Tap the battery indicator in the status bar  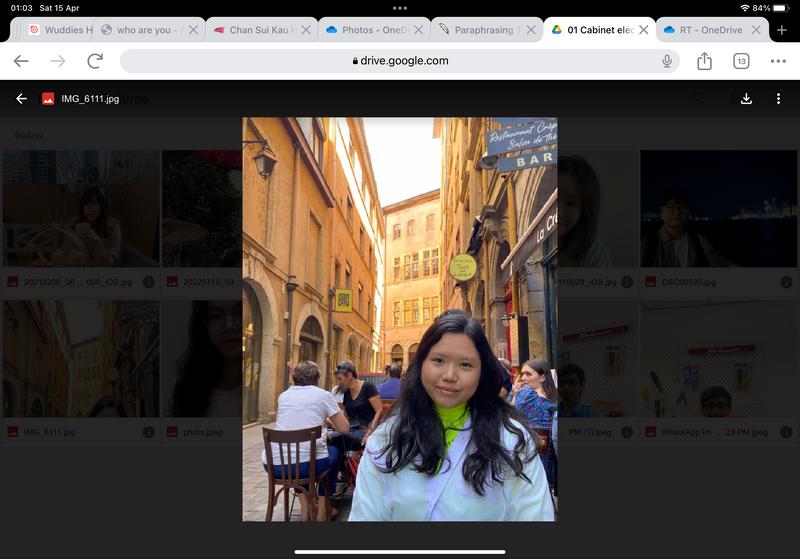pos(782,8)
